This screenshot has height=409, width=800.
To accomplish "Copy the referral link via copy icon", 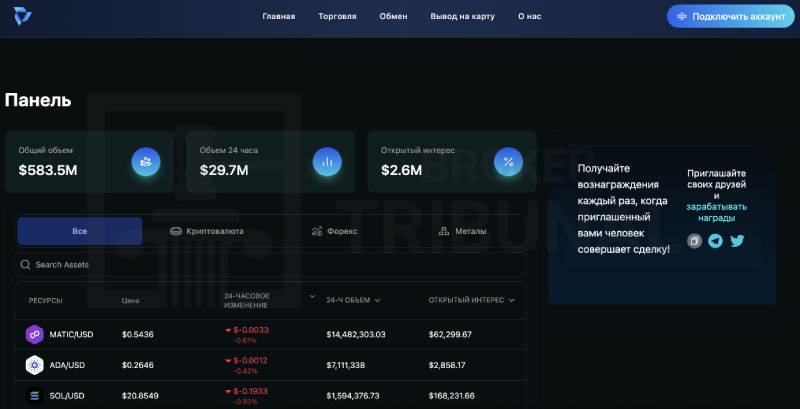I will 695,241.
